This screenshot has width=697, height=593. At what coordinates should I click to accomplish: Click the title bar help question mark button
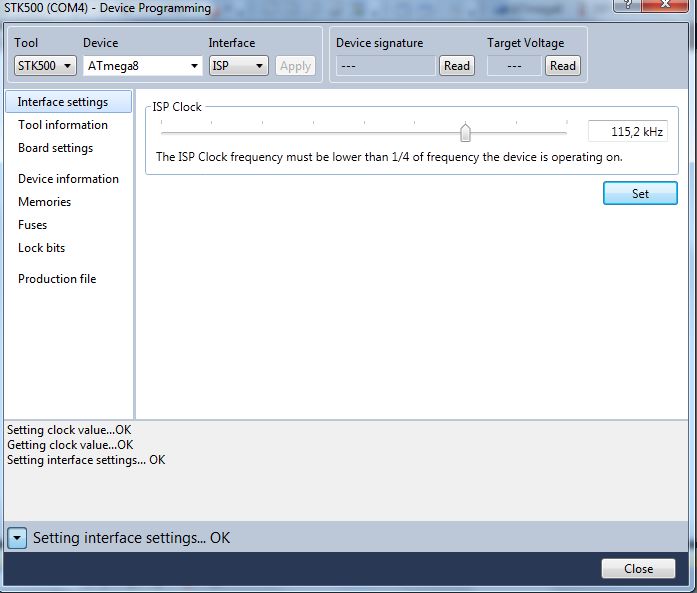tap(628, 5)
